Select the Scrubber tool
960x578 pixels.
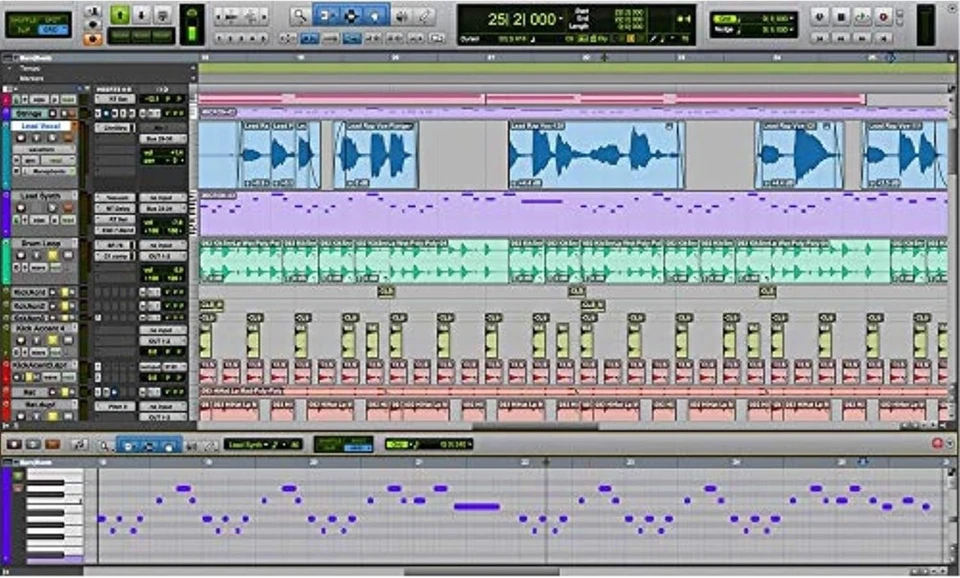[x=403, y=15]
